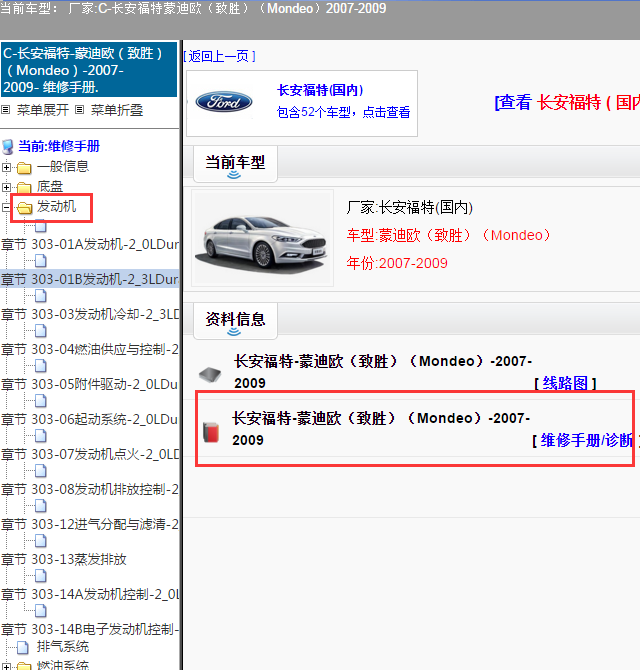This screenshot has height=670, width=640.
Task: Click the 当前:维修手册 root label
Action: [59, 147]
